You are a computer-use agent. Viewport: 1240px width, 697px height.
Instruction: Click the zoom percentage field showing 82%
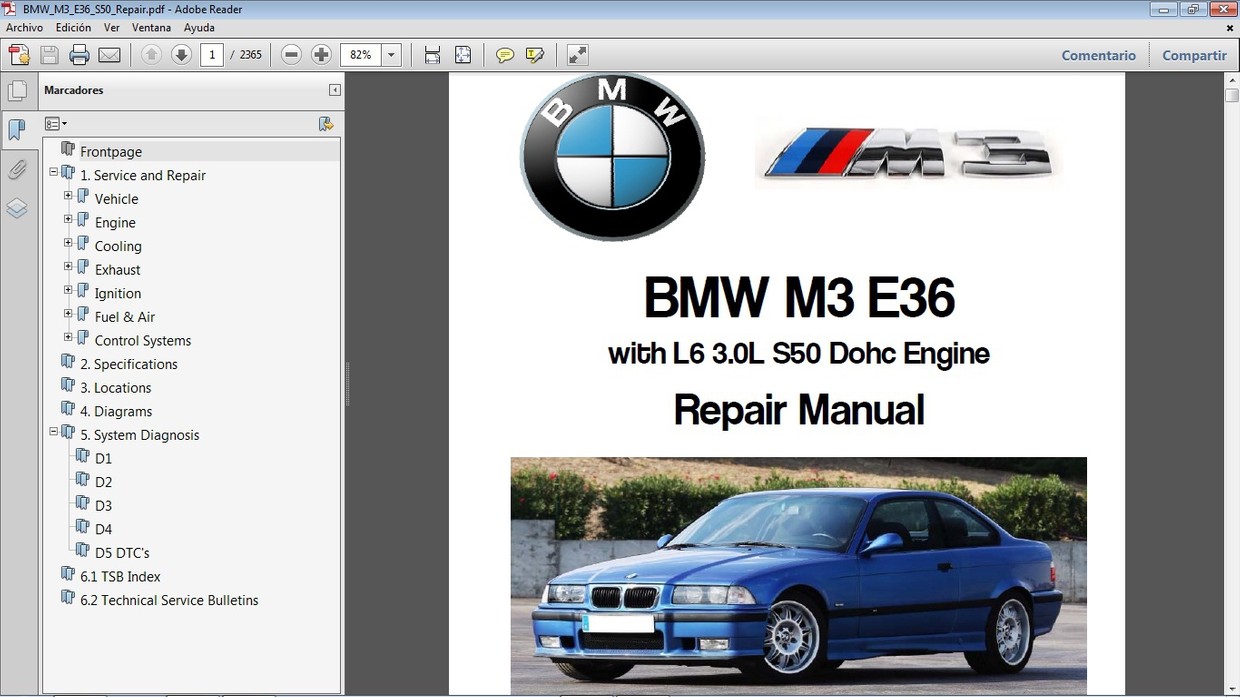click(361, 55)
